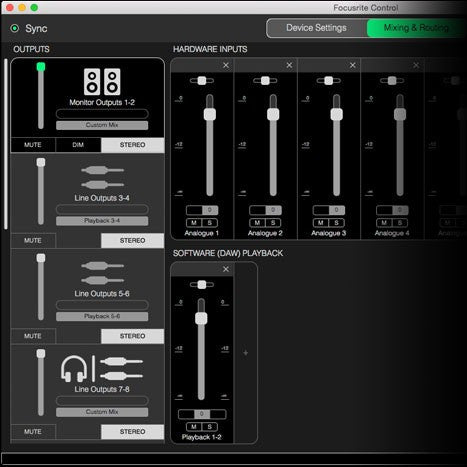Click DIM on Monitor Outputs 1-2
467x467 pixels.
coord(78,145)
